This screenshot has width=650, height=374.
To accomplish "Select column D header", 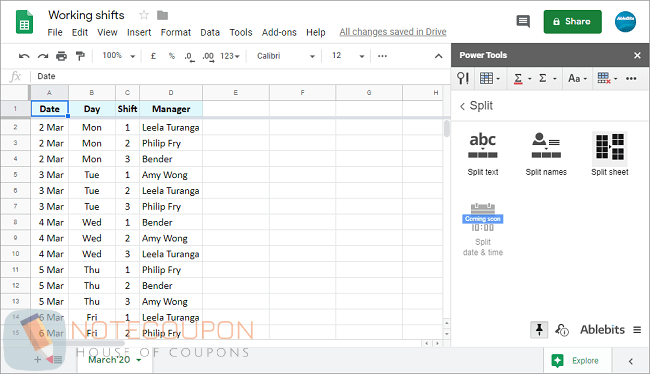I will (171, 92).
